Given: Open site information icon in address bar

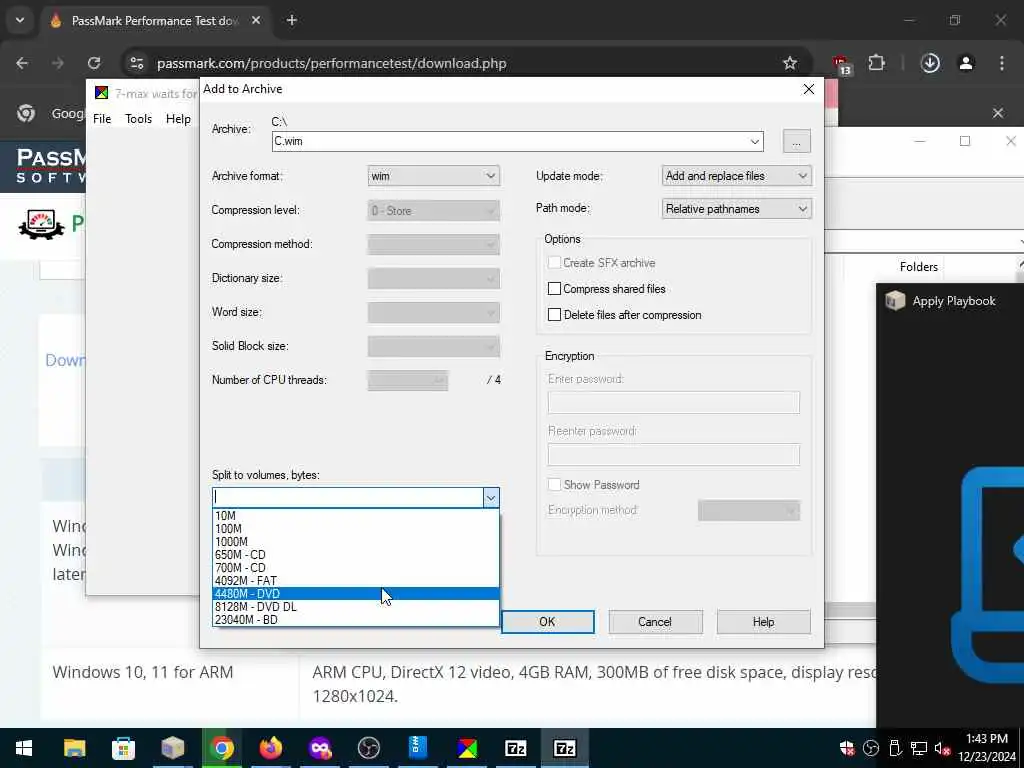Looking at the screenshot, I should point(136,63).
